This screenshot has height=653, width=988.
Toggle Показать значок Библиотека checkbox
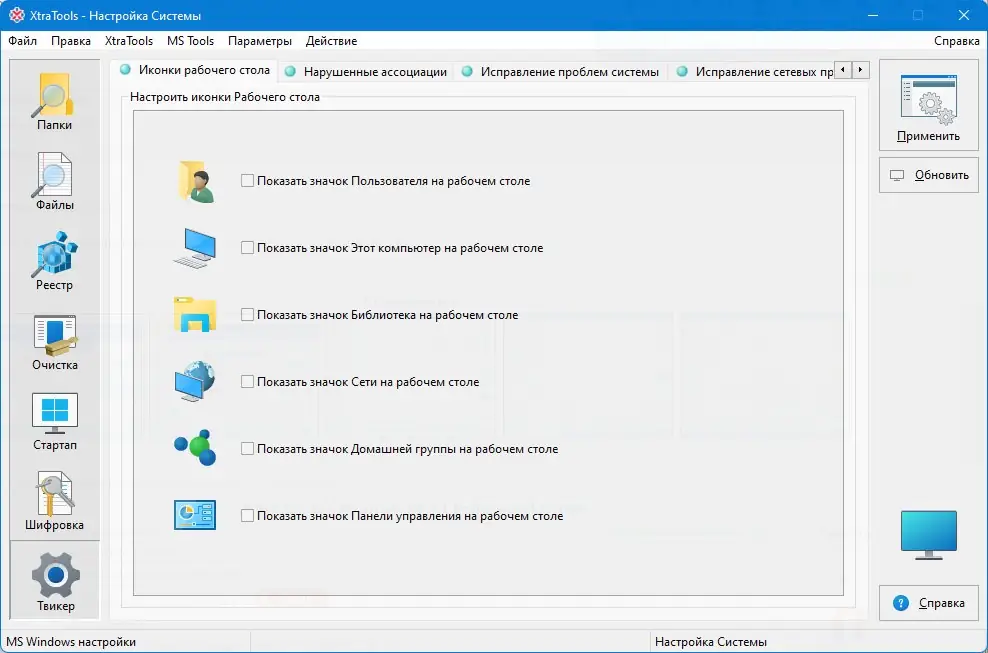[x=247, y=315]
